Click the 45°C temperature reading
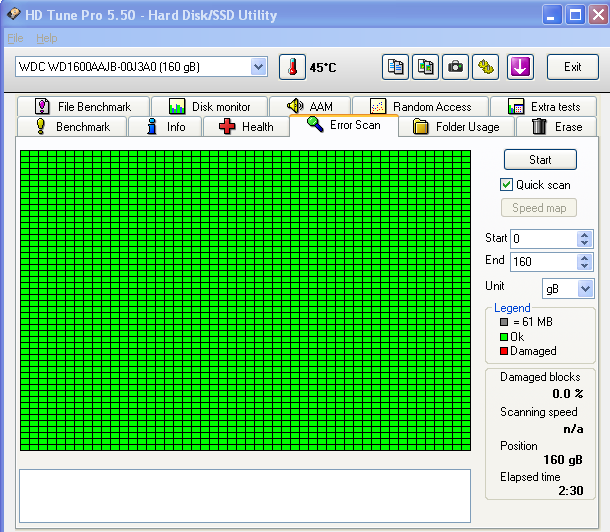The width and height of the screenshot is (610, 532). point(323,68)
